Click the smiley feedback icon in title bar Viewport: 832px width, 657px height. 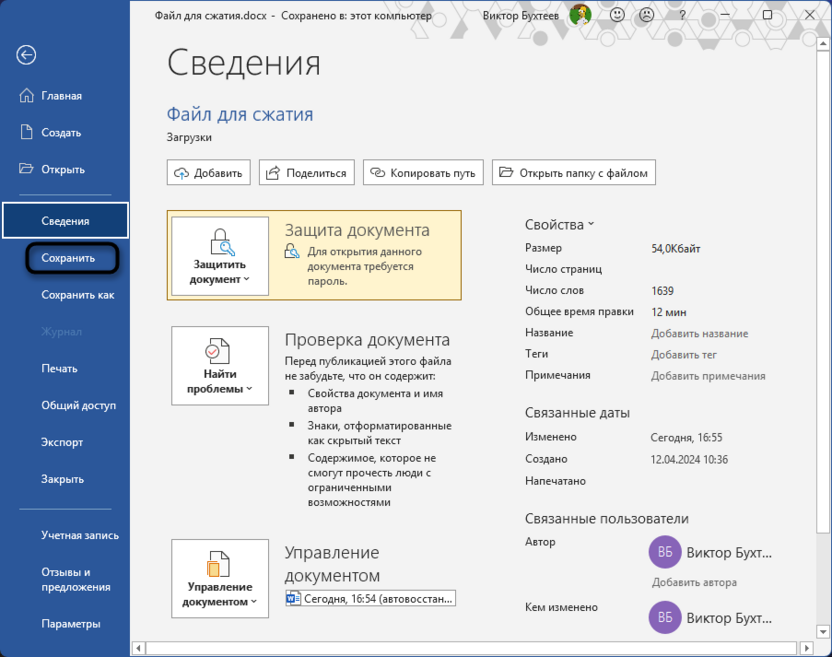click(617, 15)
